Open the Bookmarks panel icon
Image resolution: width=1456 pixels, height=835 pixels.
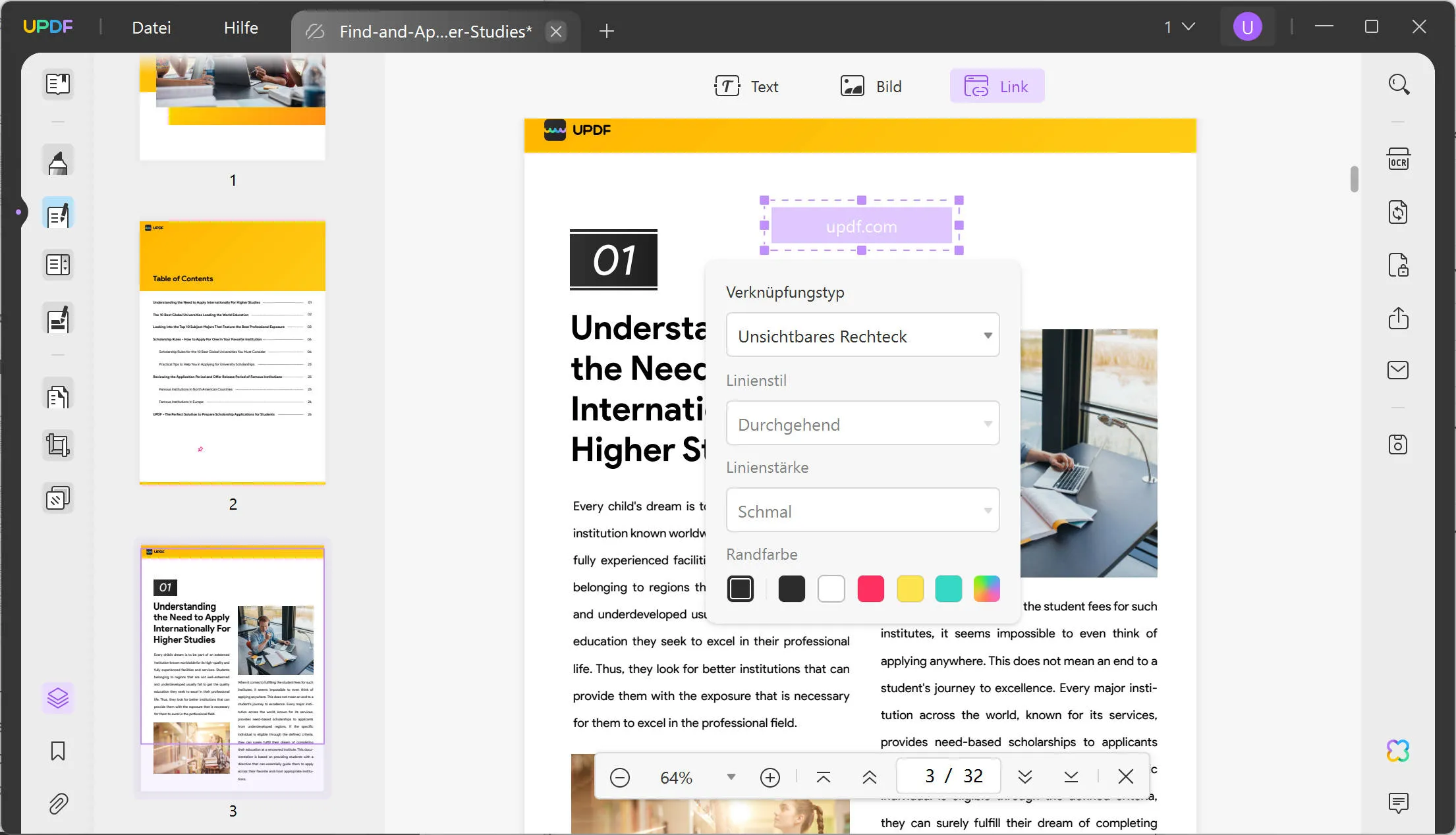58,751
